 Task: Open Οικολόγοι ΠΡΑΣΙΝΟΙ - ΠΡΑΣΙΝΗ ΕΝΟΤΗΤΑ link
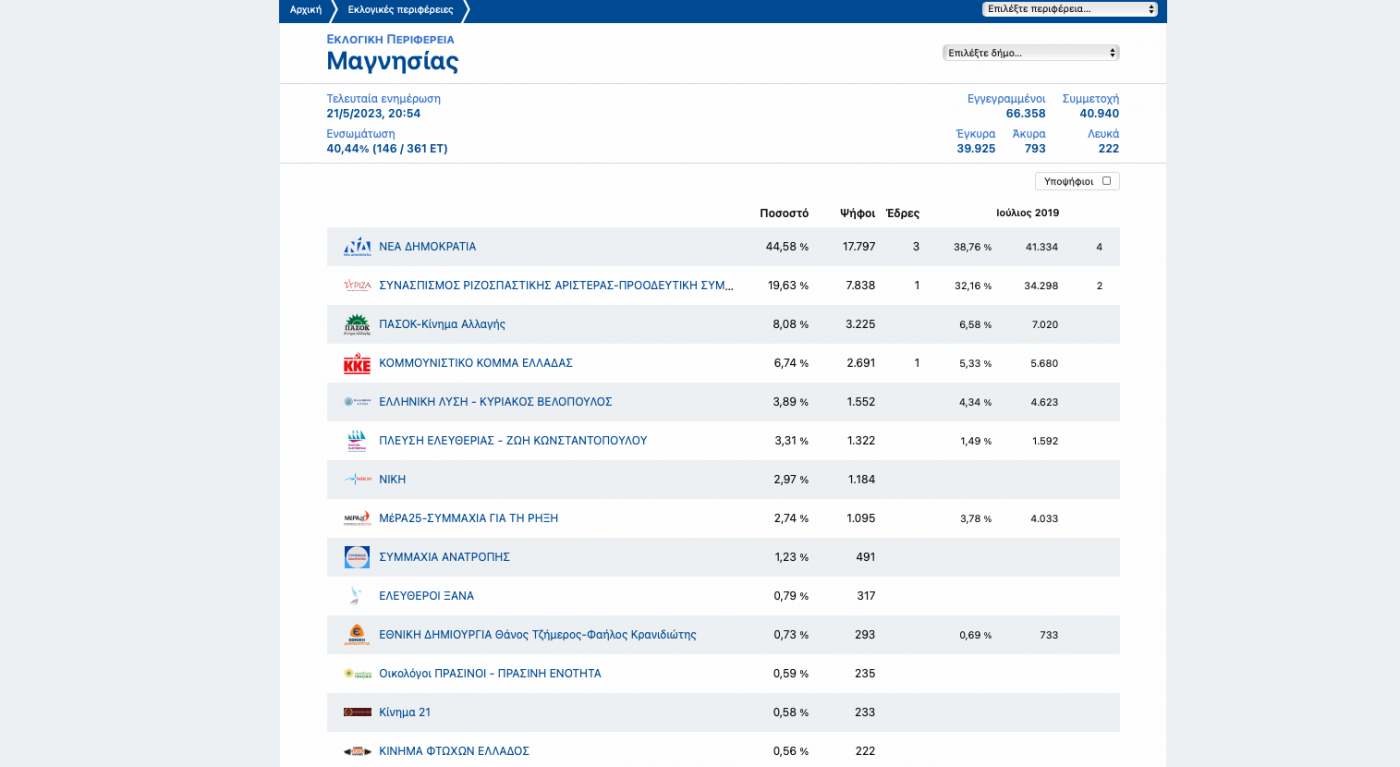(x=490, y=674)
